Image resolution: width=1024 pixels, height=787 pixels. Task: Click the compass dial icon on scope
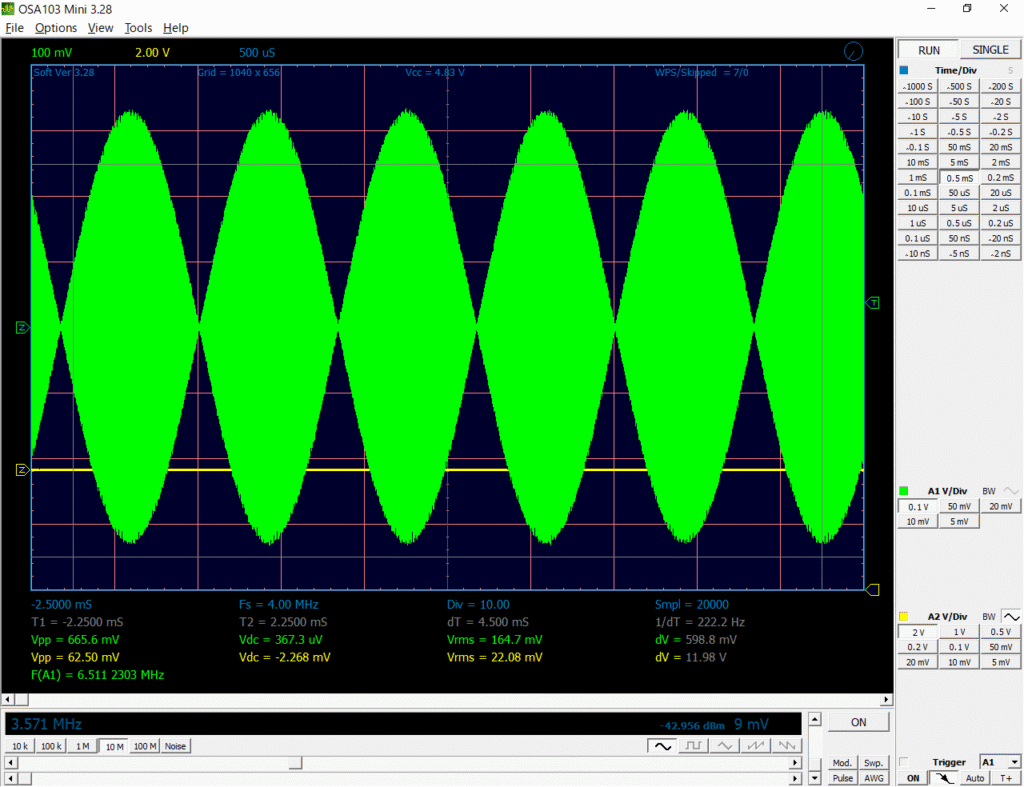(853, 52)
